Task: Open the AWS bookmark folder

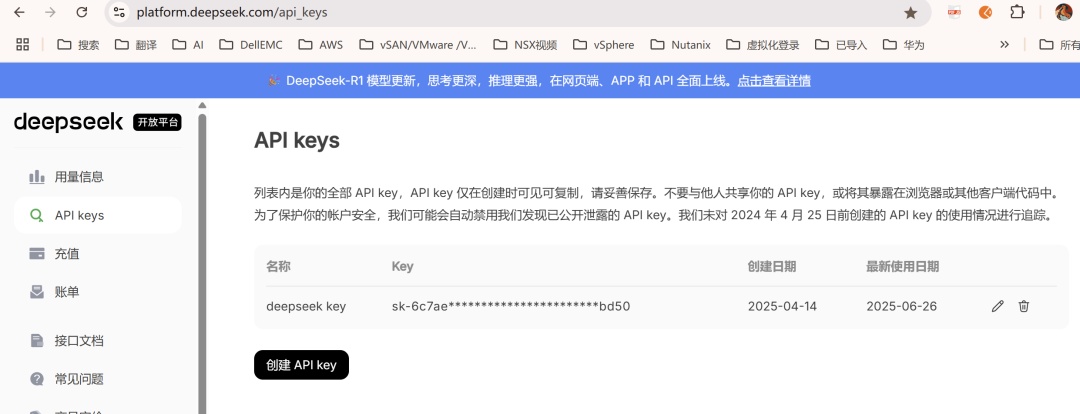Action: tap(320, 45)
